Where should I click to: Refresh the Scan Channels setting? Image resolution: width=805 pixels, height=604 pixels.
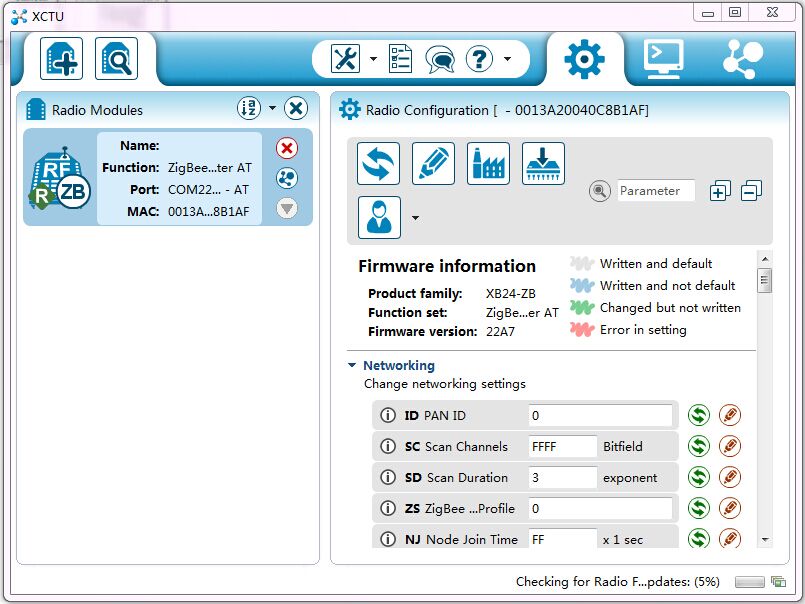(699, 446)
